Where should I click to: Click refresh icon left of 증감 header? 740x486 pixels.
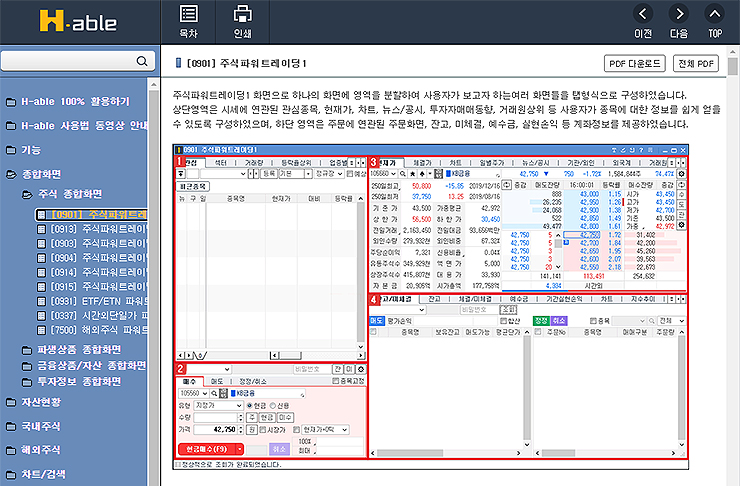(x=506, y=185)
